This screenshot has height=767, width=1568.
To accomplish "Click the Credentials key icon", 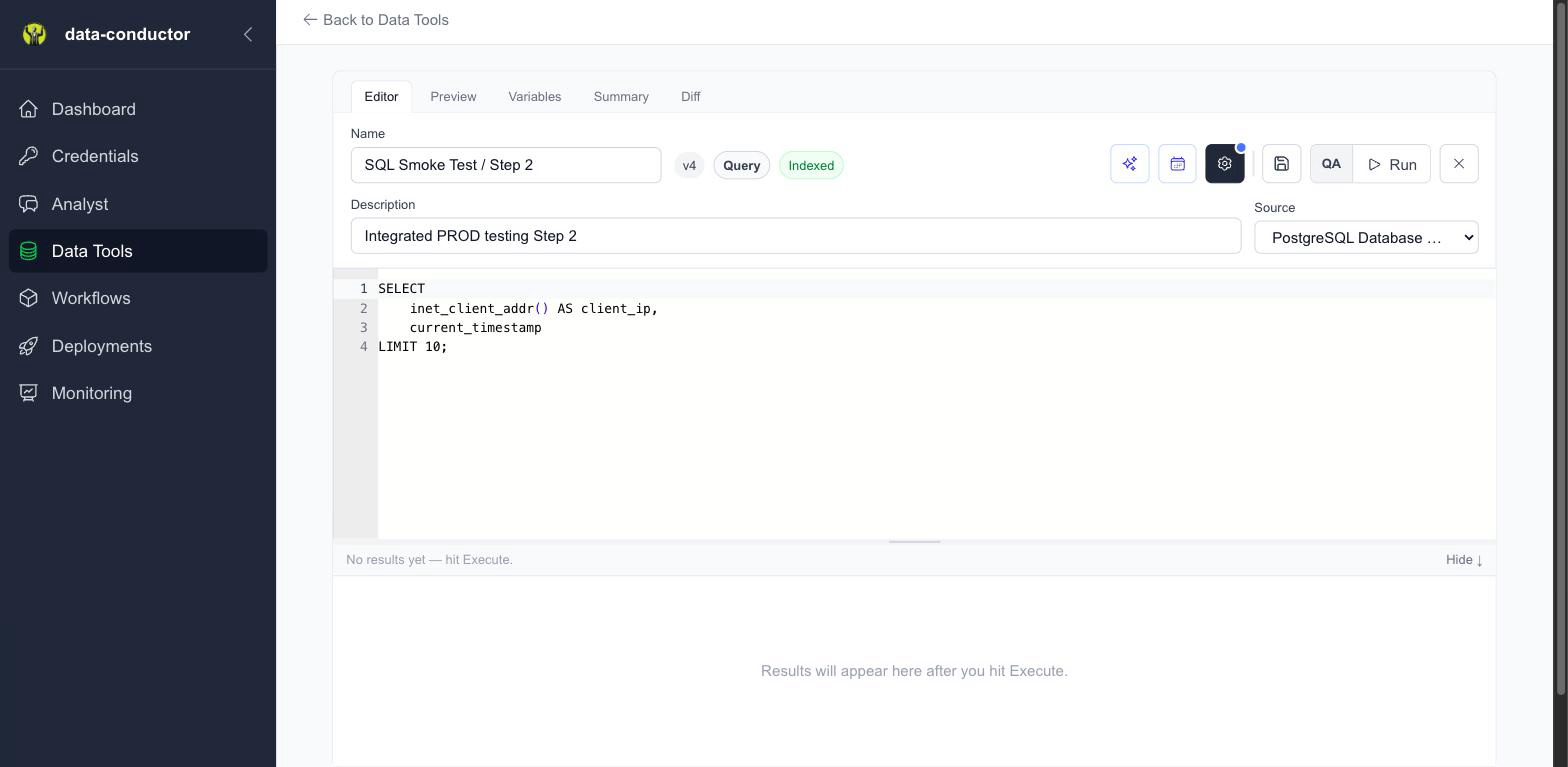I will pos(29,156).
